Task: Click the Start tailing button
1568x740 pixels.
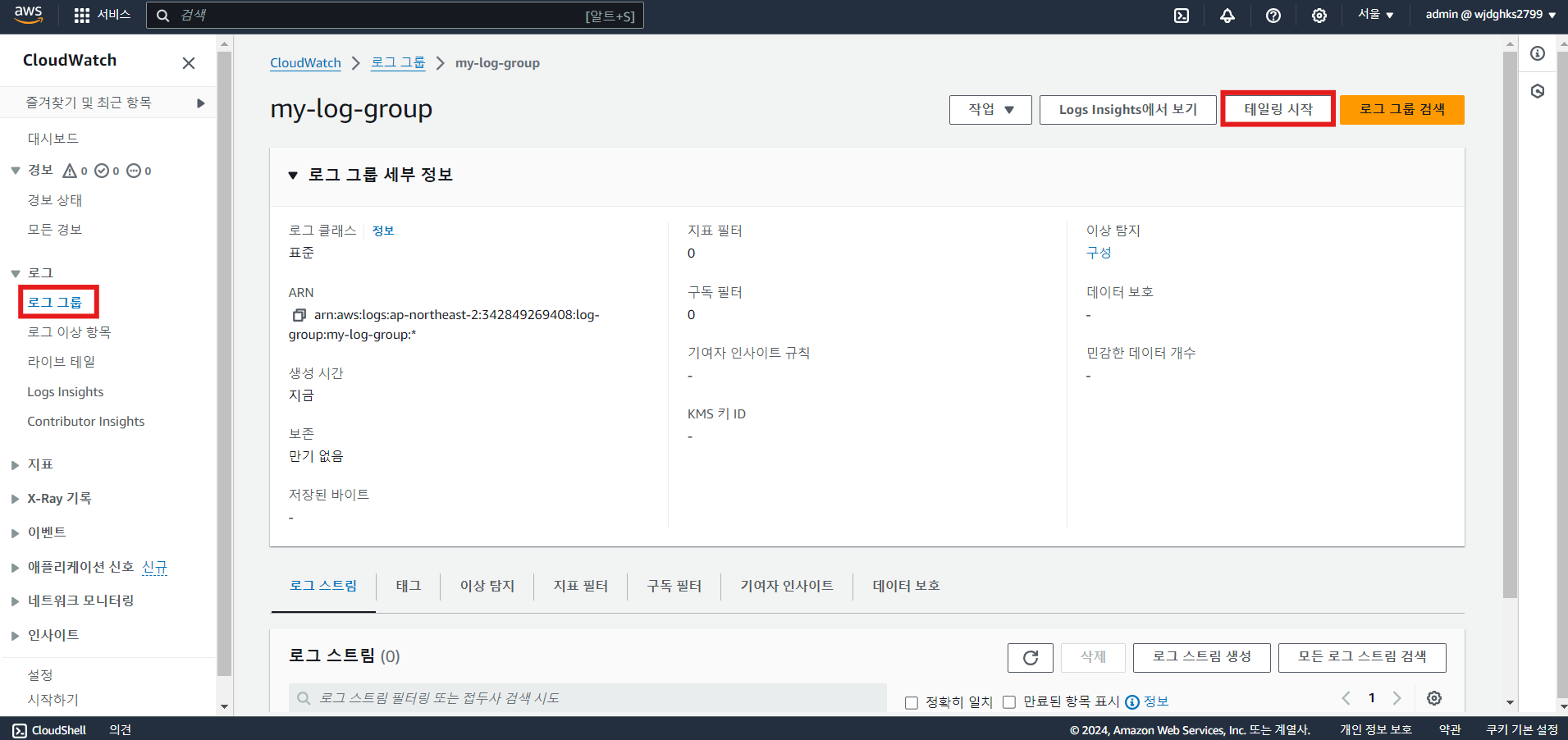Action: 1278,109
